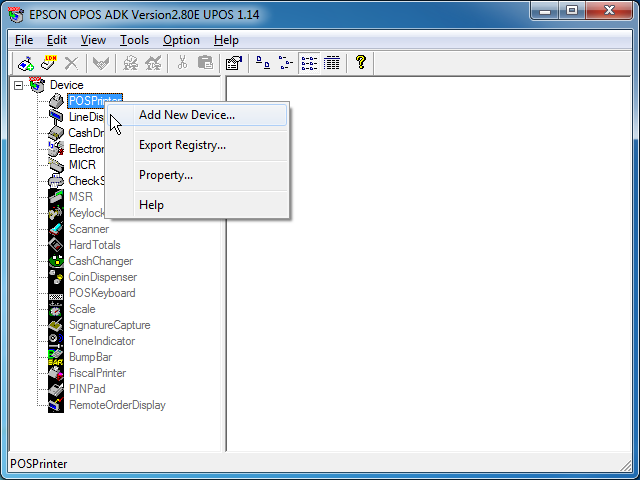The image size is (640, 480).
Task: Select the RemoteOrderDisplay tree item
Action: pyautogui.click(x=117, y=405)
